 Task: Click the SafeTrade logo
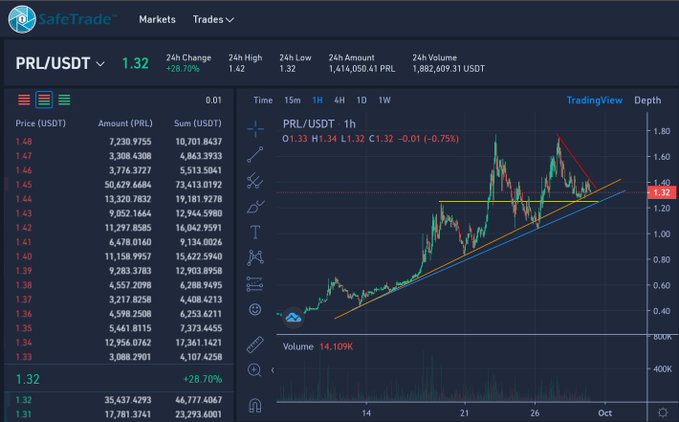pos(62,19)
